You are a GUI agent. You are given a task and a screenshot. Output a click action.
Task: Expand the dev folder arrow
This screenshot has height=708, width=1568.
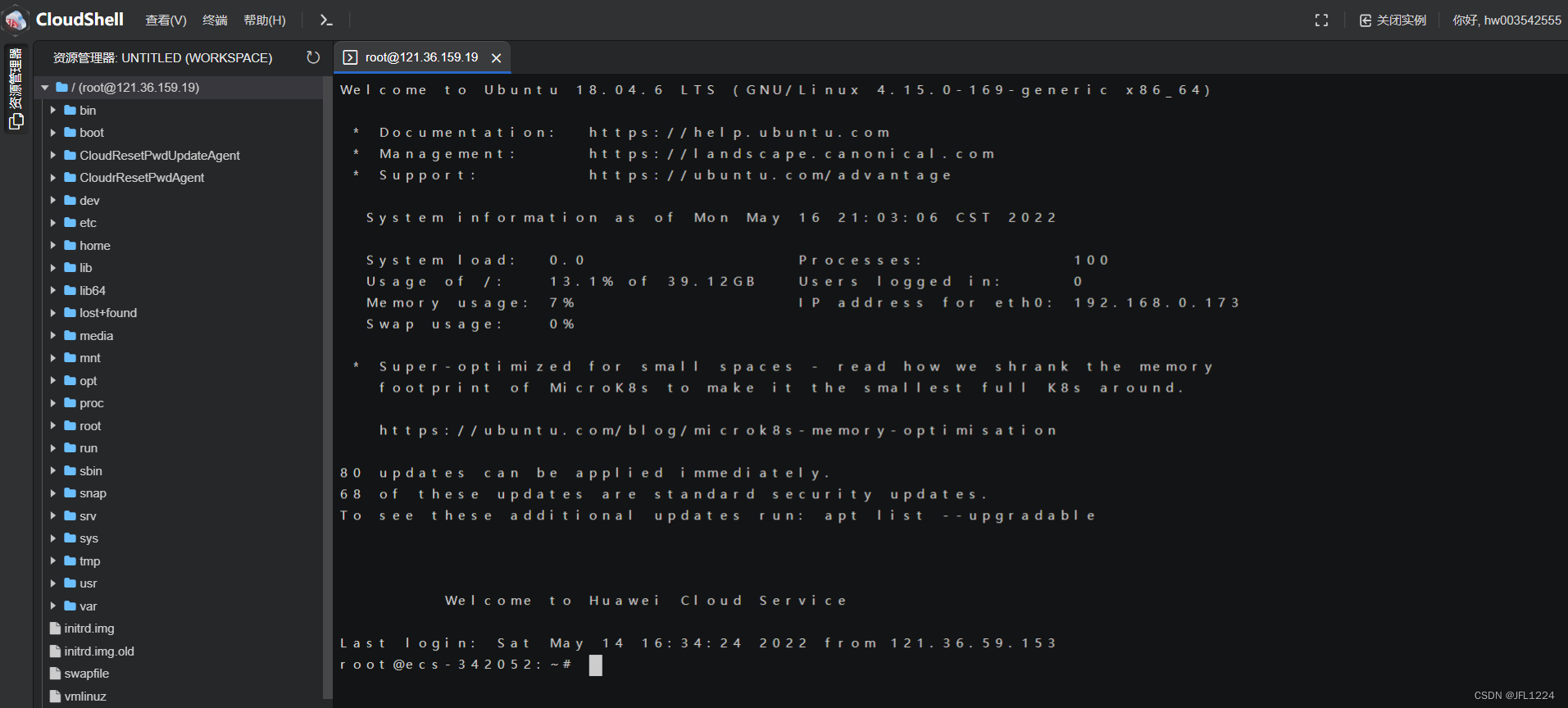[x=53, y=200]
